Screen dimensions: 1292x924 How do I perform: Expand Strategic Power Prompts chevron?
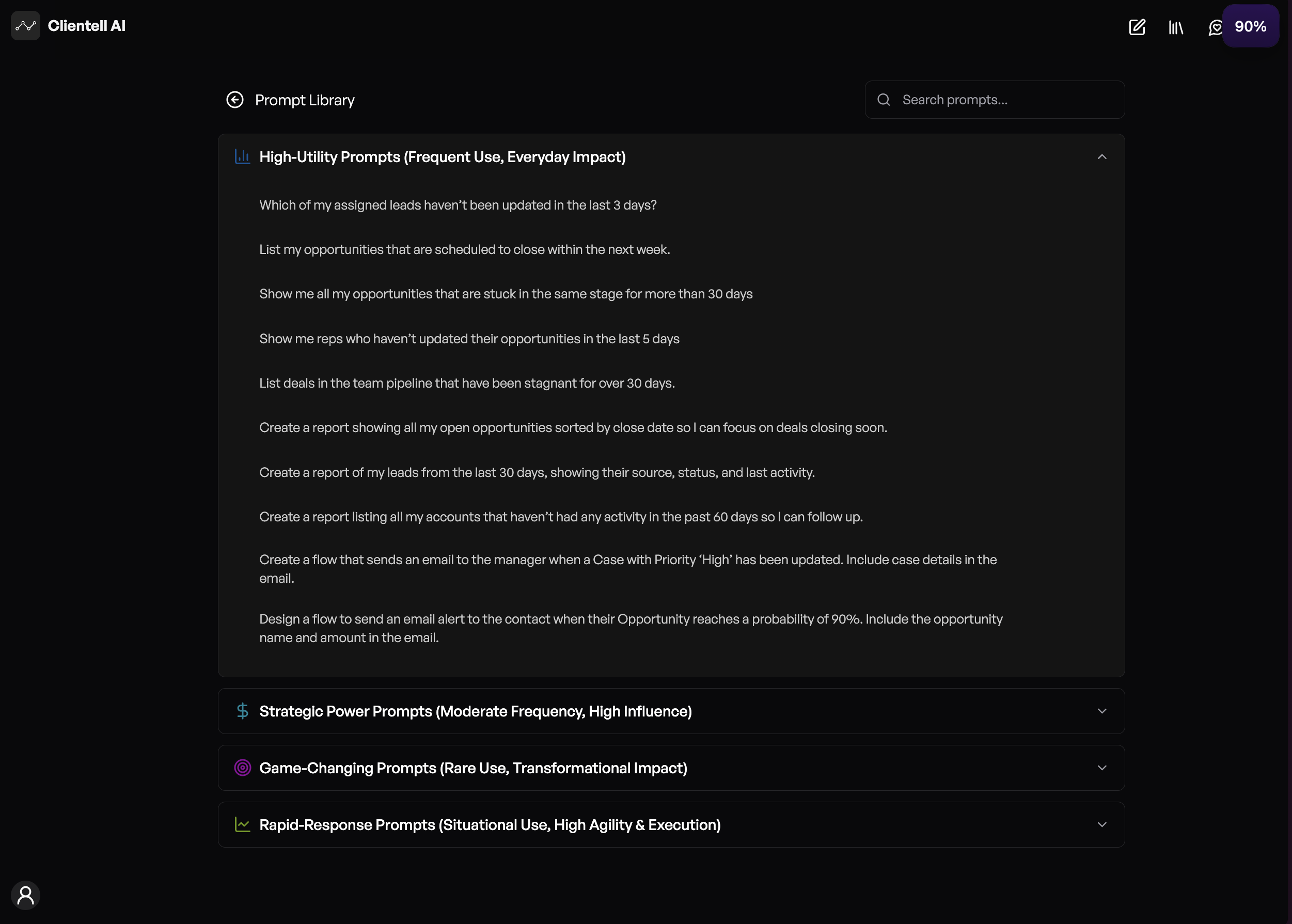(x=1102, y=711)
